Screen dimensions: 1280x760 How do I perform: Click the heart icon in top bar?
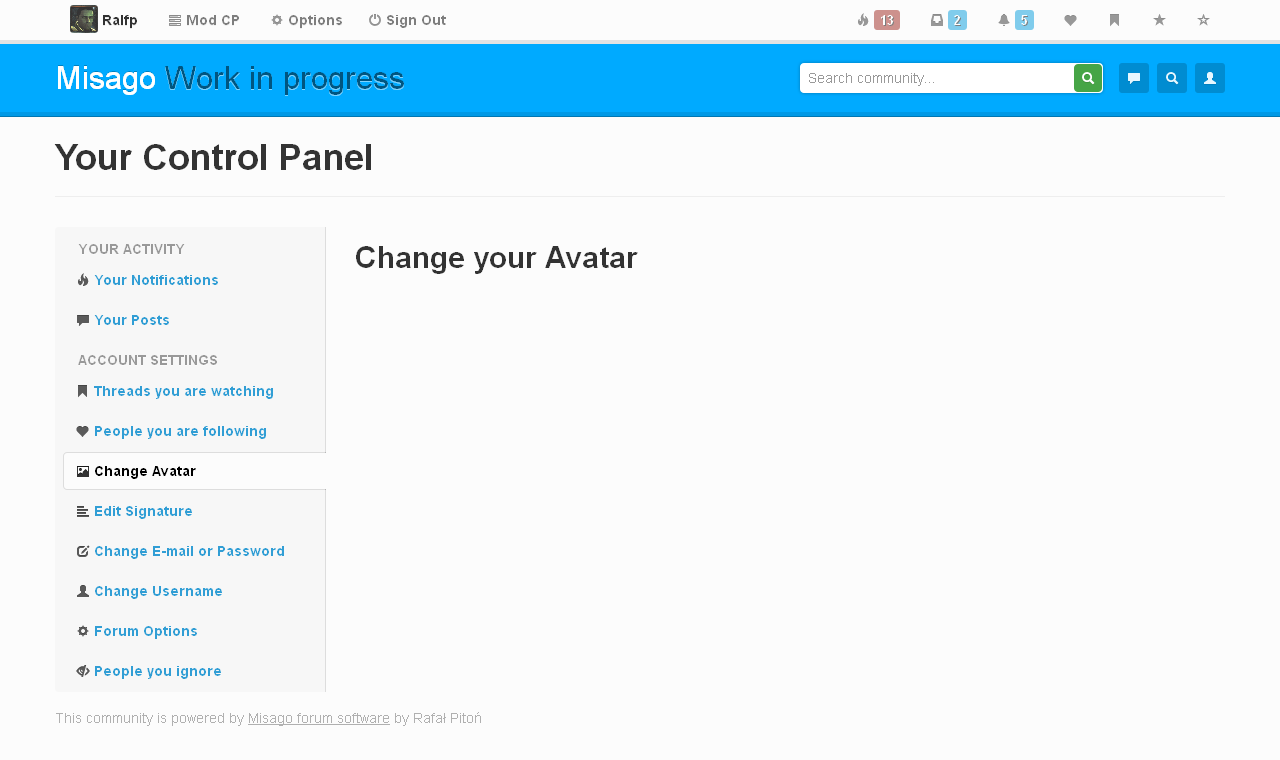(1070, 20)
